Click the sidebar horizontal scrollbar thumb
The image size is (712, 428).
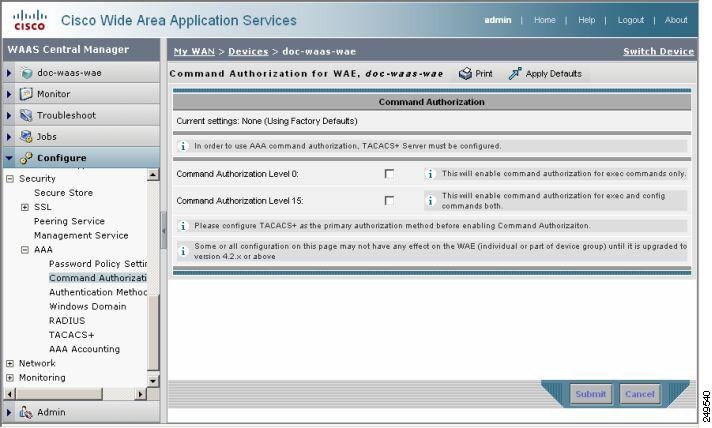59,394
